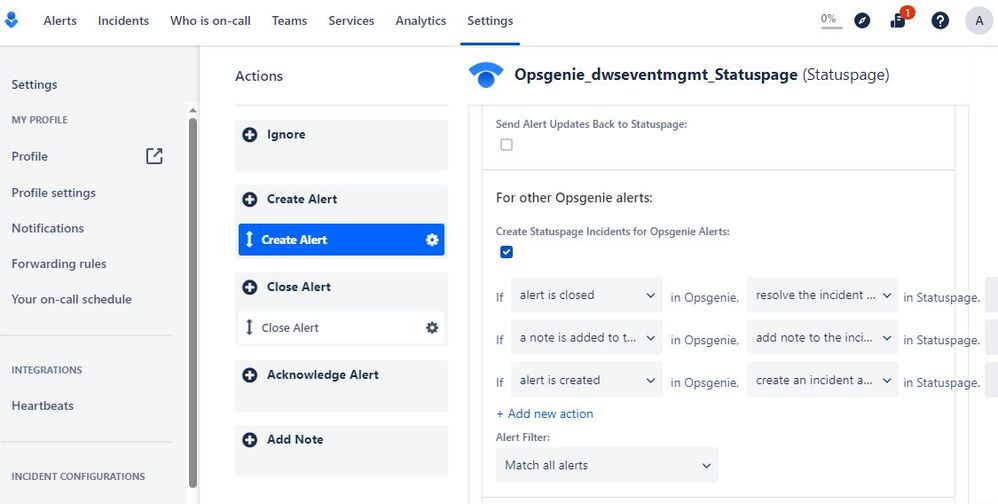Open the user avatar A menu
The height and width of the screenshot is (504, 998).
click(979, 21)
